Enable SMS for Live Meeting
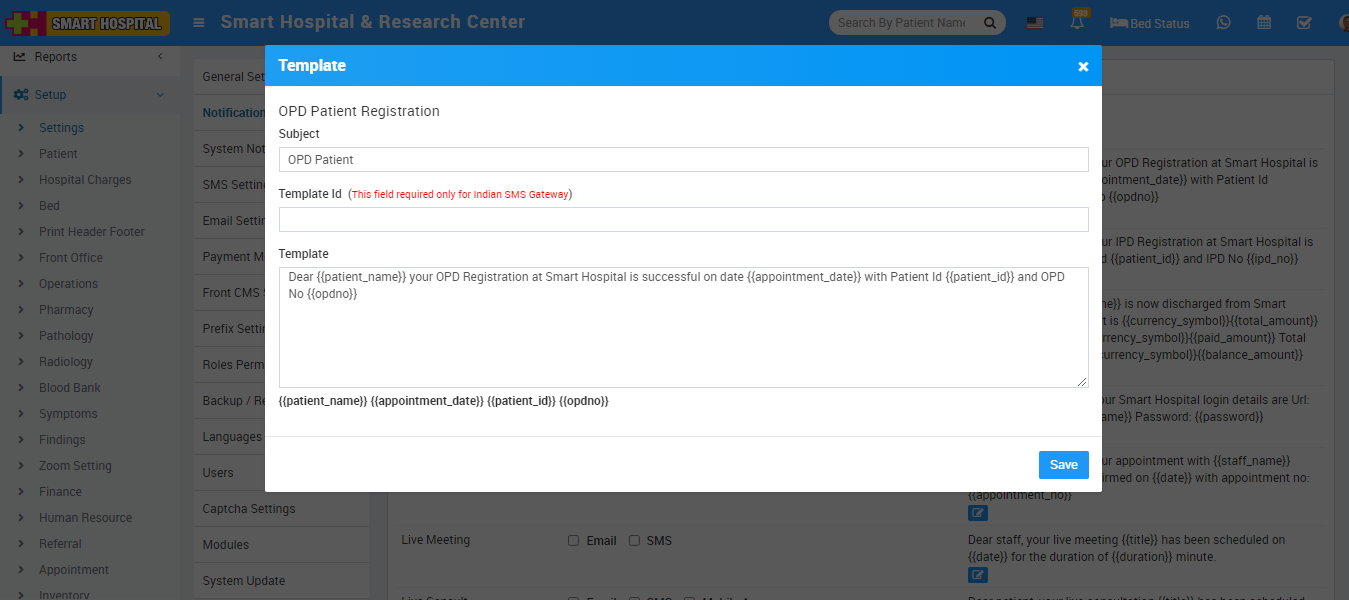 point(634,541)
